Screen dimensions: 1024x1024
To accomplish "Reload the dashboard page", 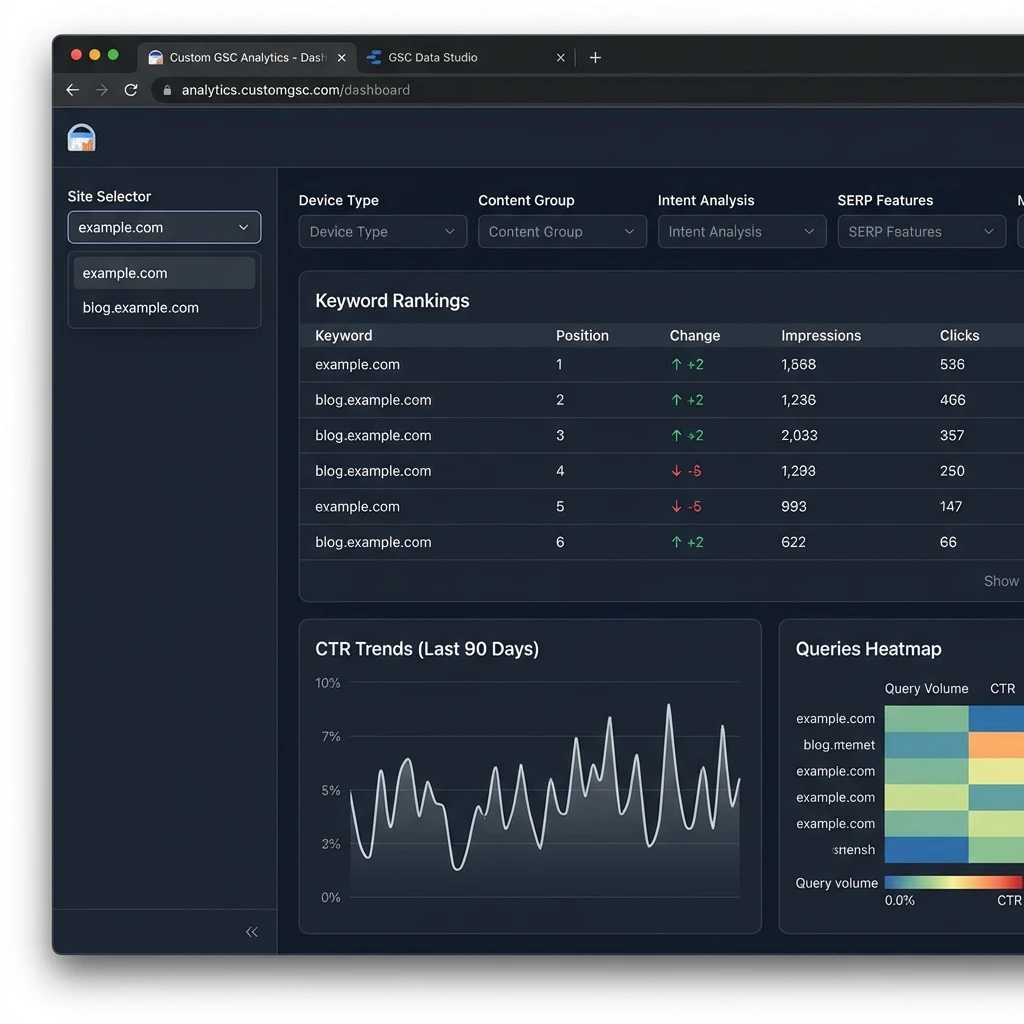I will [131, 90].
